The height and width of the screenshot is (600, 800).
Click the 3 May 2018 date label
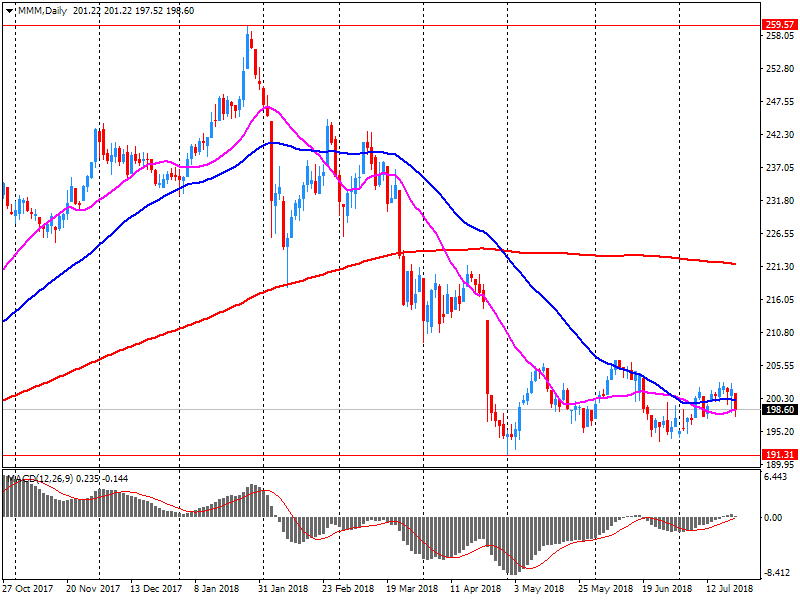[539, 589]
